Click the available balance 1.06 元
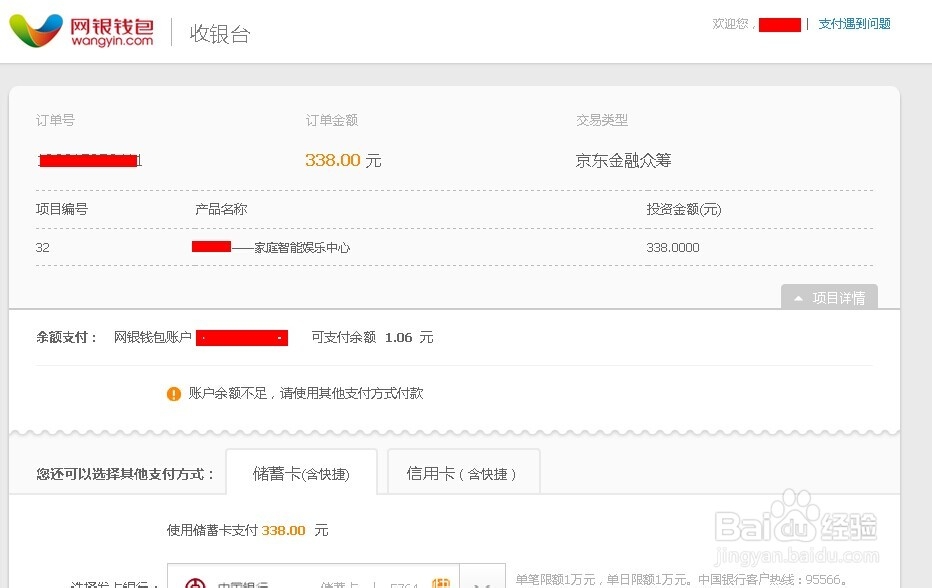The image size is (932, 588). [x=409, y=338]
